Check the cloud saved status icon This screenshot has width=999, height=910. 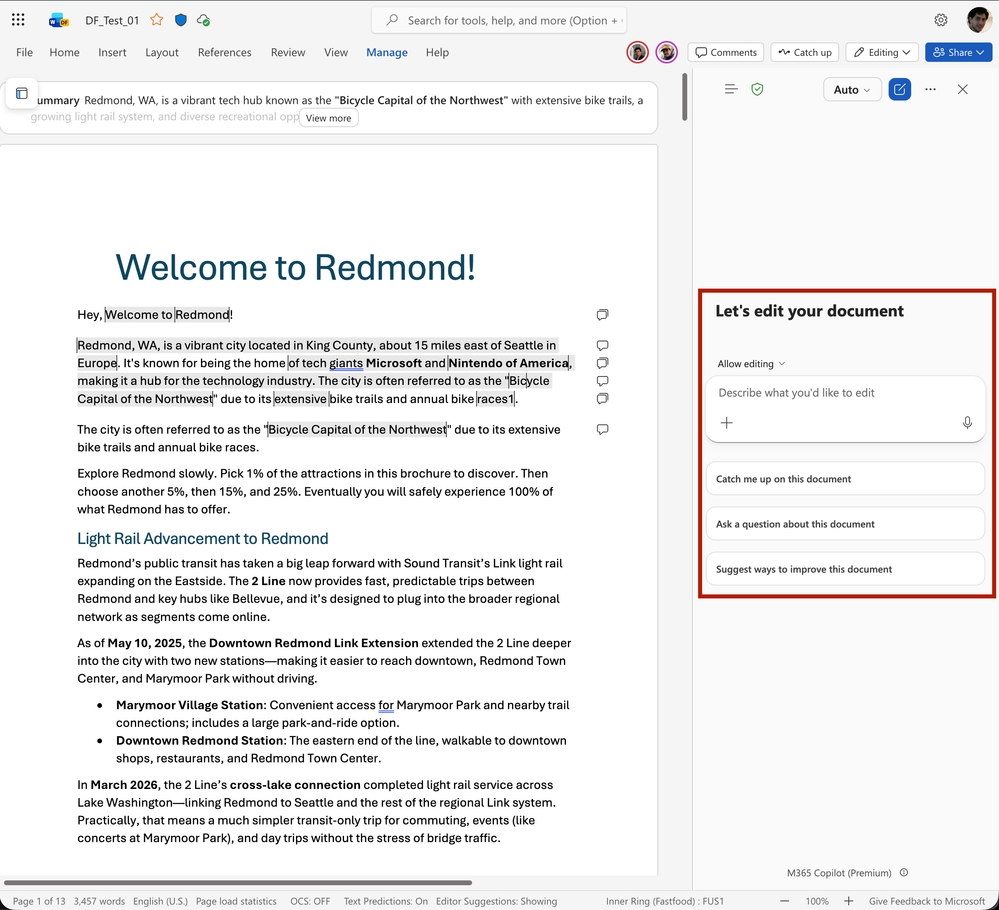click(204, 20)
